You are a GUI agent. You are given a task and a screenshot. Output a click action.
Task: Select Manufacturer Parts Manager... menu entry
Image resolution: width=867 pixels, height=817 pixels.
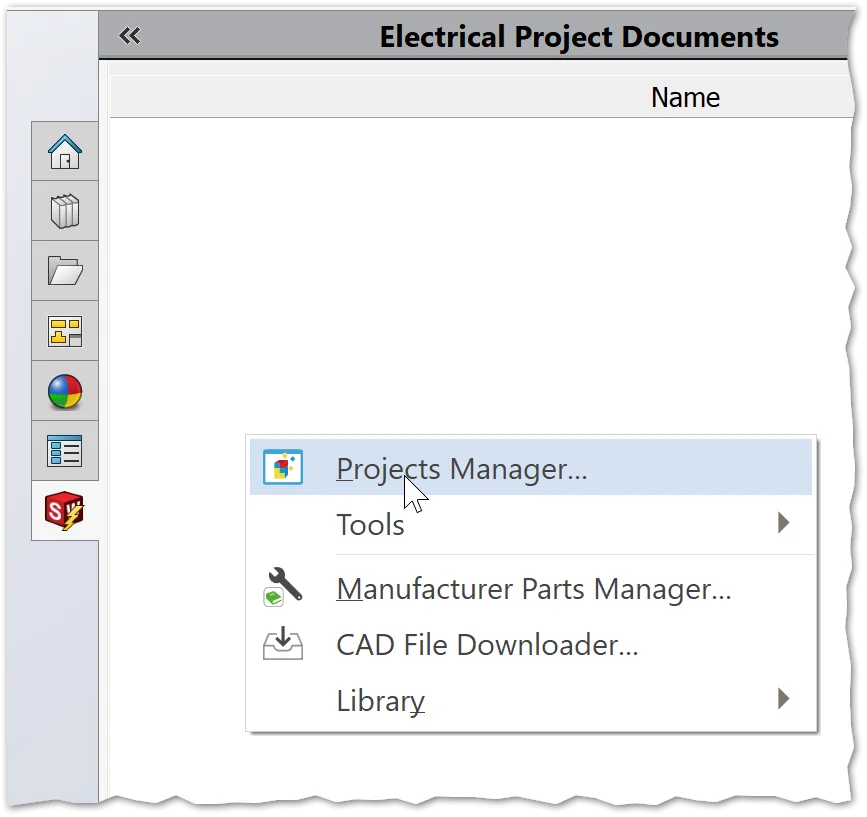tap(533, 589)
